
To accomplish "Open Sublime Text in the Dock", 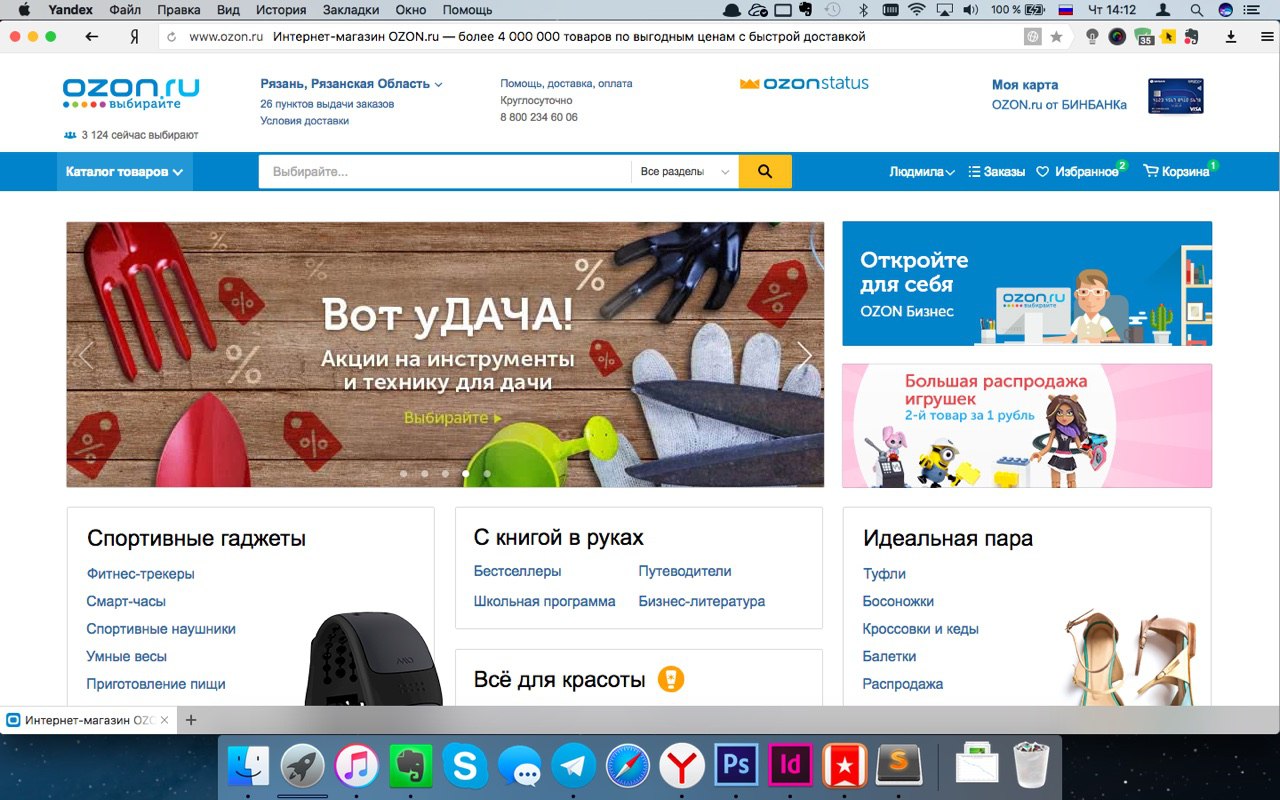I will point(898,767).
